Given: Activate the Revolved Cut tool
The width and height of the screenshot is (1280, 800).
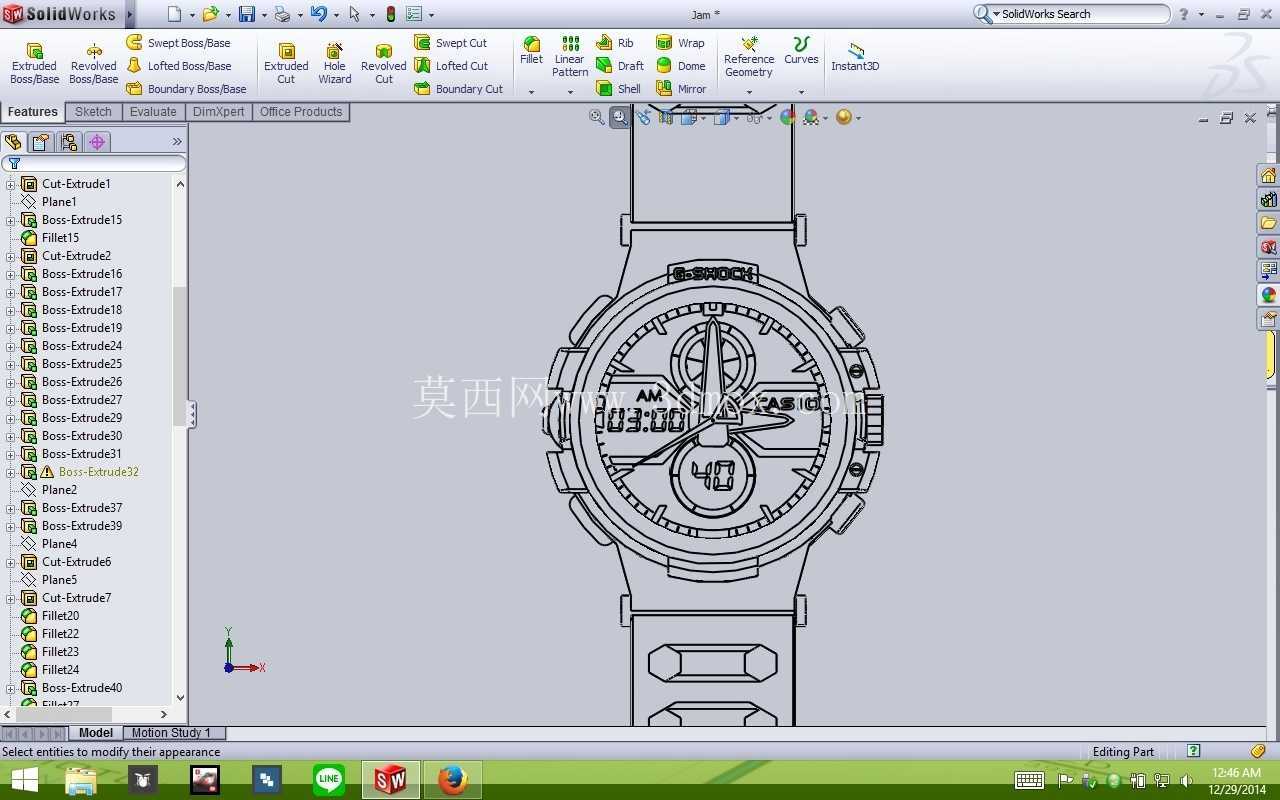Looking at the screenshot, I should click(384, 64).
